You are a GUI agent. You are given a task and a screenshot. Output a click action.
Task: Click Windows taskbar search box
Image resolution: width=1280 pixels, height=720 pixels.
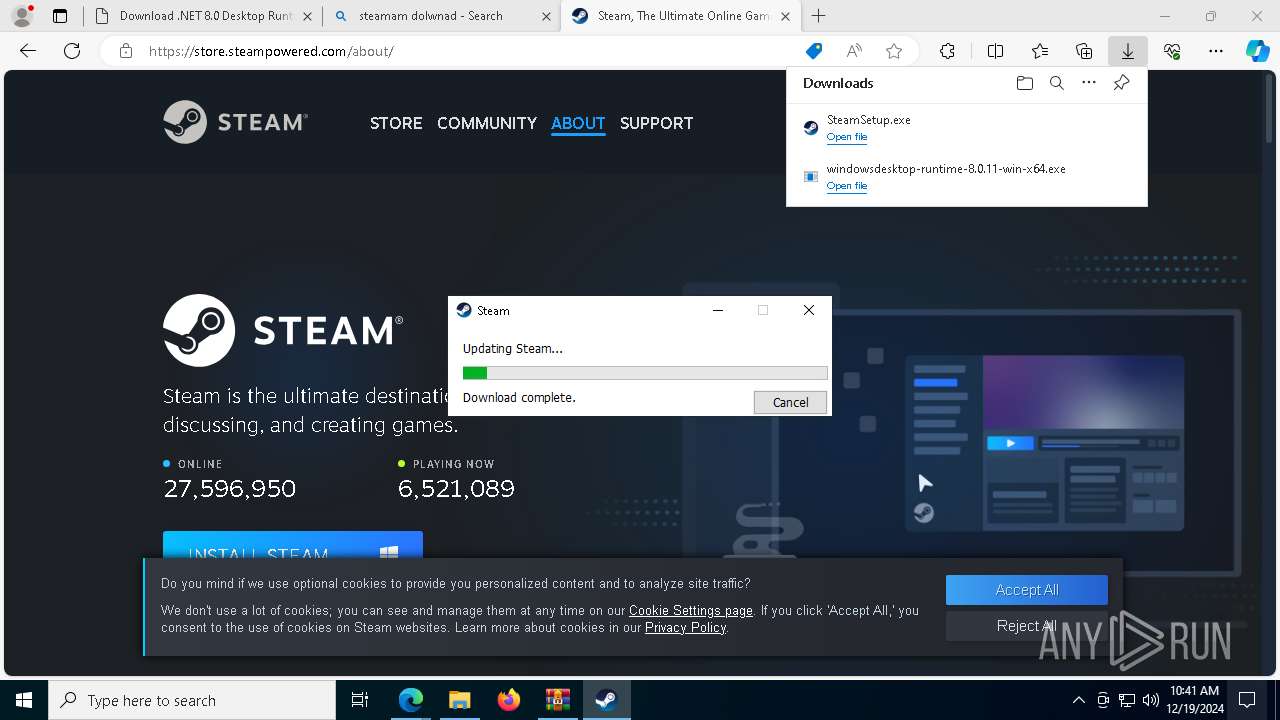(192, 700)
